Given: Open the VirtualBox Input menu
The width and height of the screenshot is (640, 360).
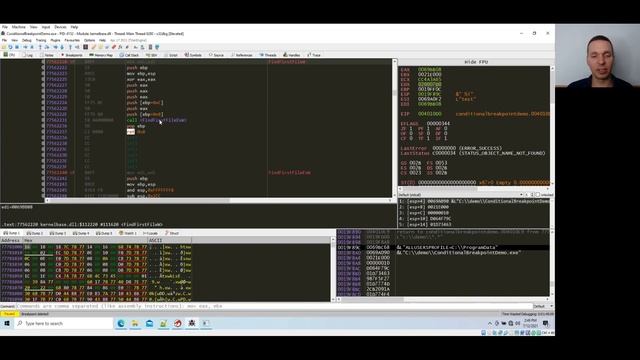Looking at the screenshot, I should [46, 27].
